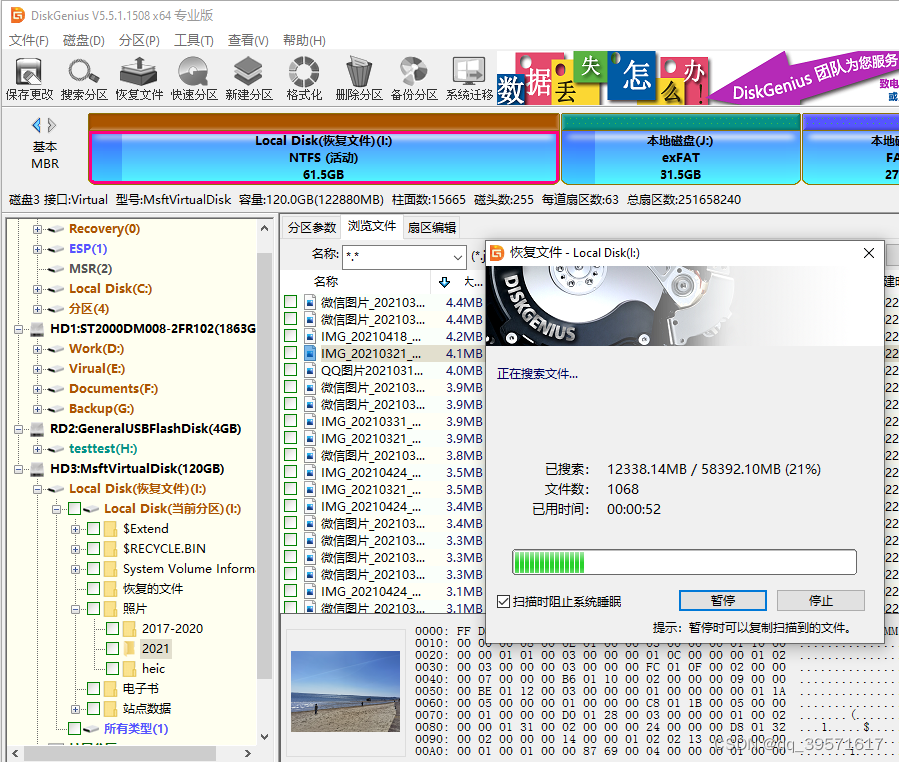The image size is (899, 762).
Task: Click image file icon of QQ图片2021031
Action: pyautogui.click(x=310, y=370)
